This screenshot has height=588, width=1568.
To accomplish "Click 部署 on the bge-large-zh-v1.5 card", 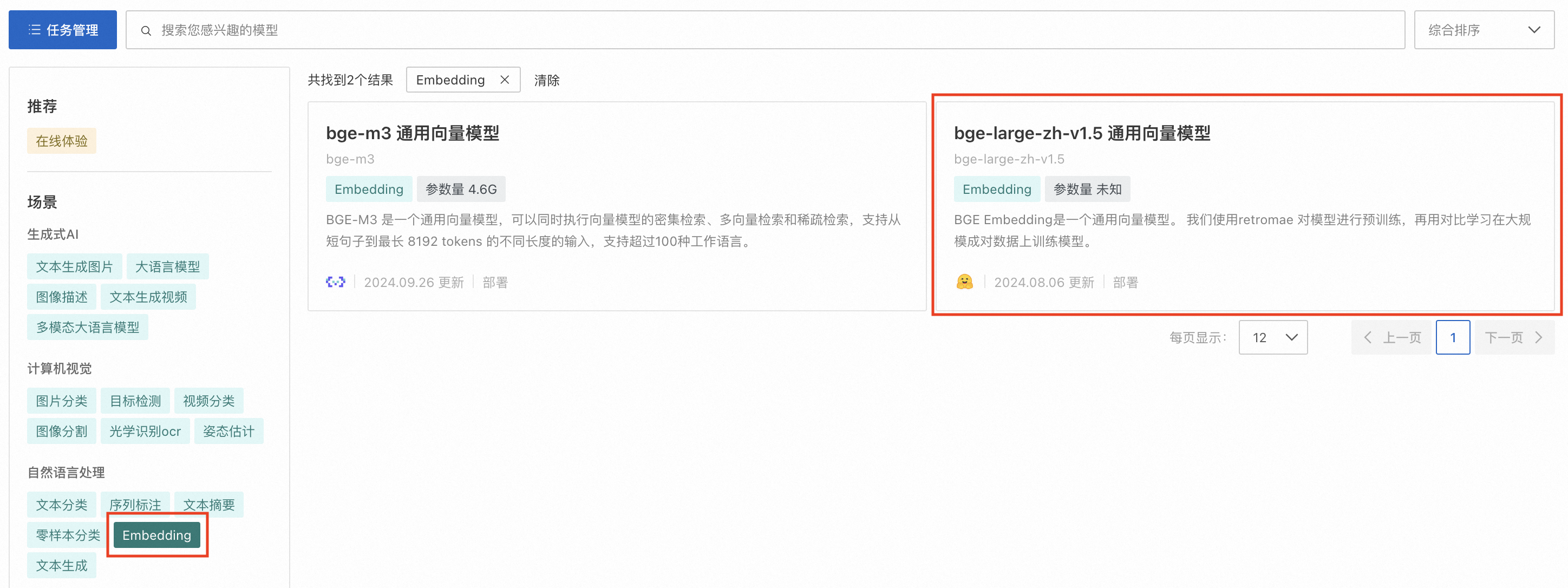I will pos(1125,283).
